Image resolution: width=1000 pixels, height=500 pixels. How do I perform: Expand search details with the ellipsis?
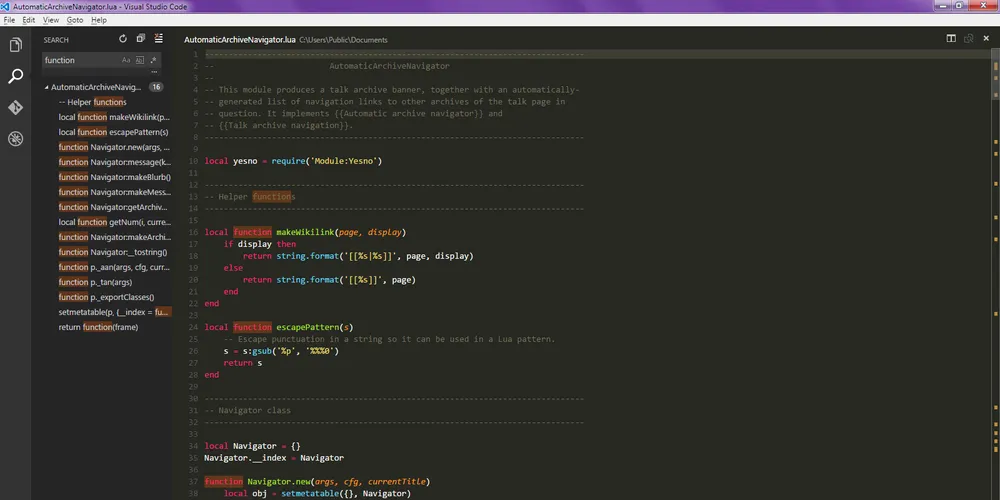(x=154, y=72)
